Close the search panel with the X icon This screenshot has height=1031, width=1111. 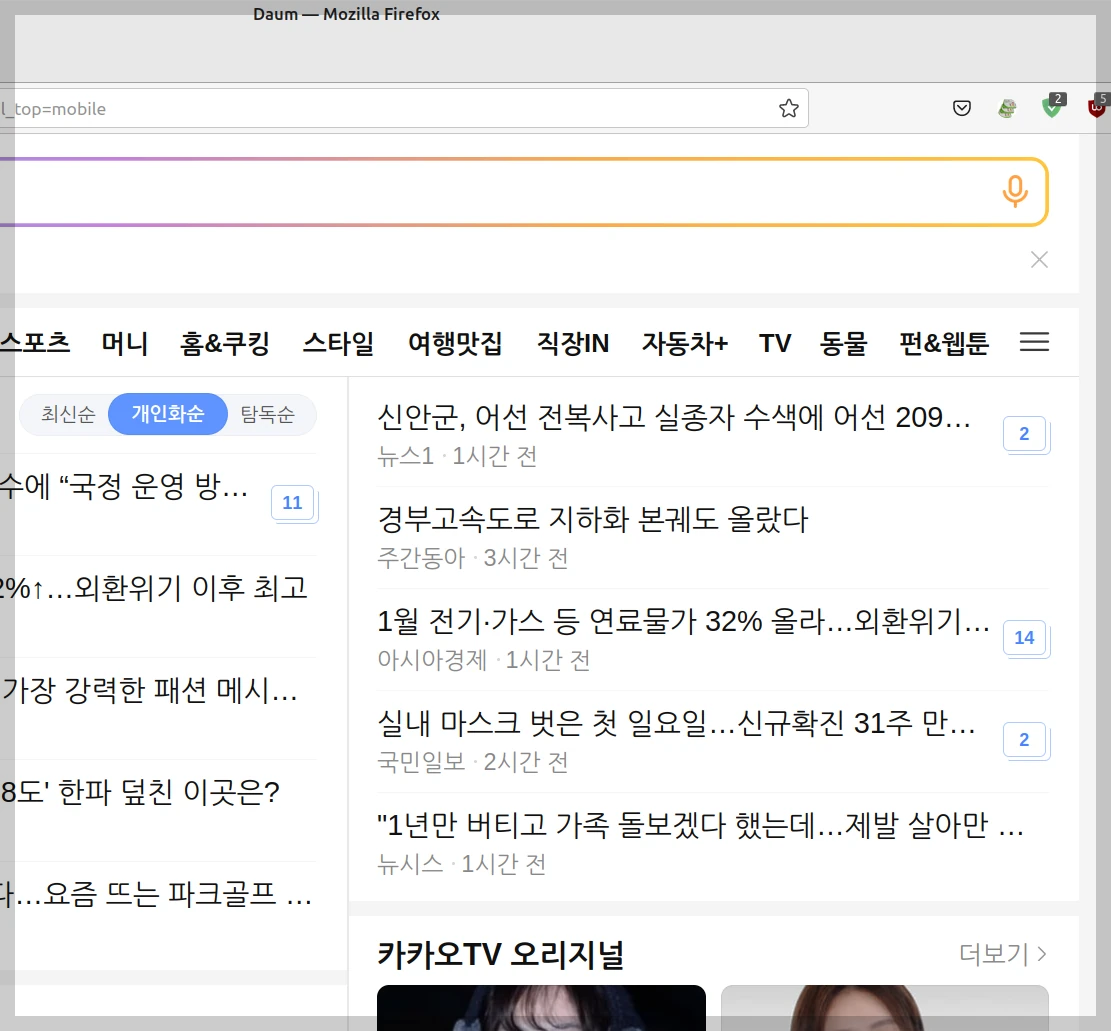click(1039, 260)
